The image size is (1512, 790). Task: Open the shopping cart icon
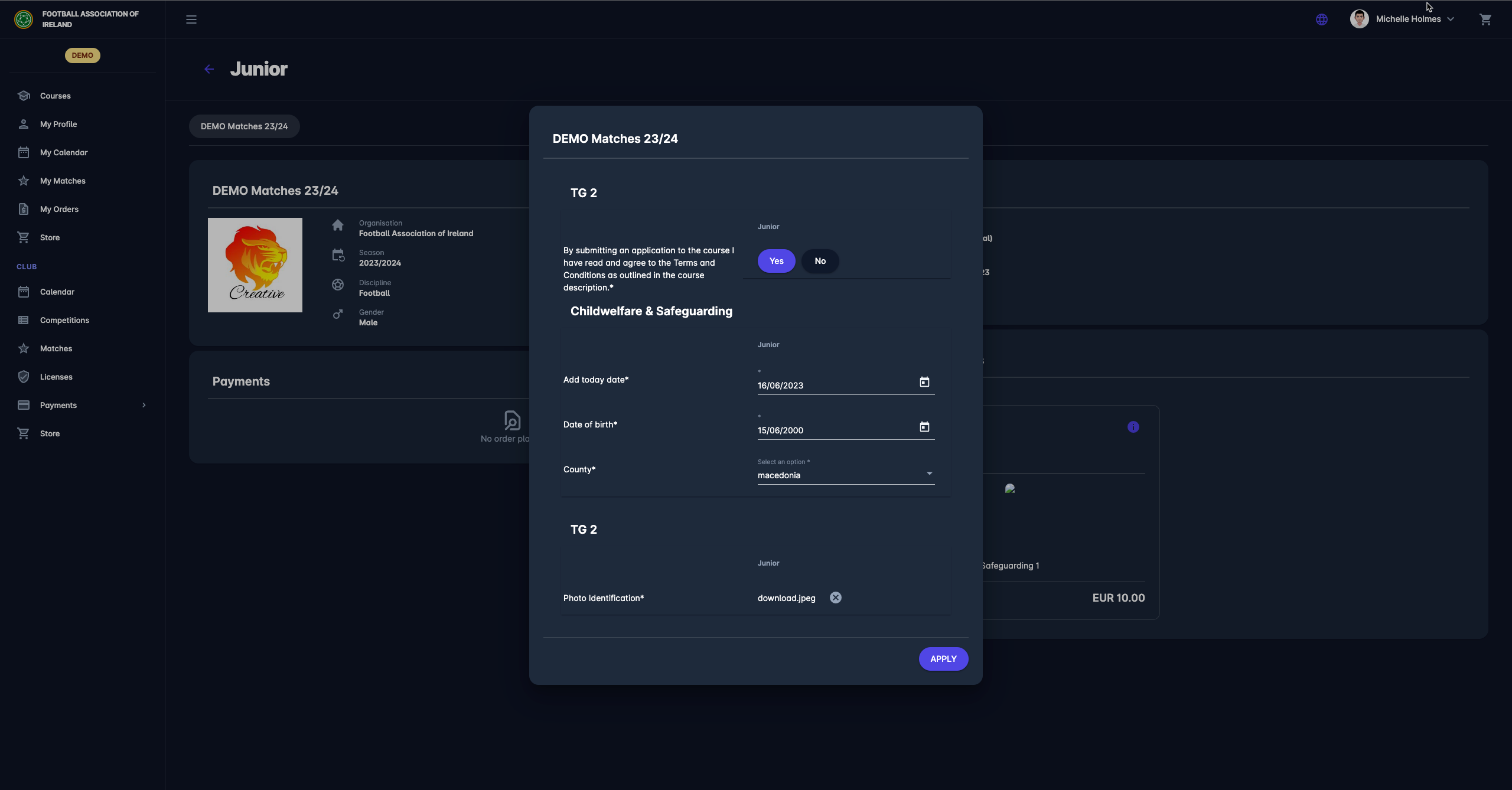click(x=1485, y=19)
